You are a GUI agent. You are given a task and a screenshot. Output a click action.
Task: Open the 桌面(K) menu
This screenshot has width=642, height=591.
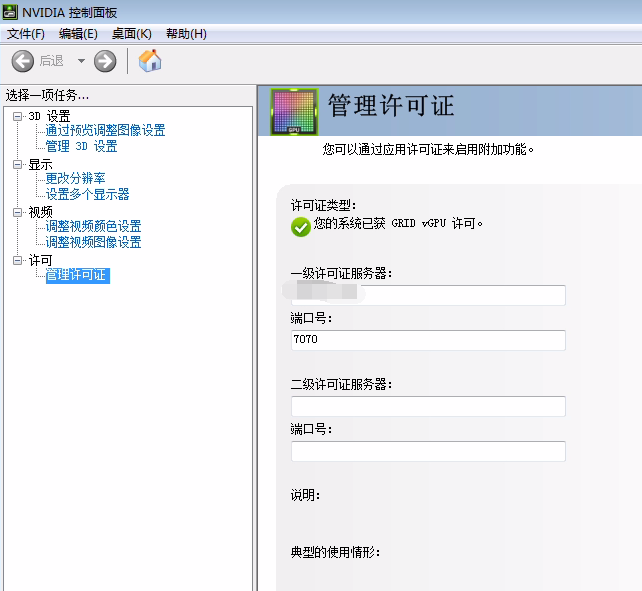tap(131, 34)
